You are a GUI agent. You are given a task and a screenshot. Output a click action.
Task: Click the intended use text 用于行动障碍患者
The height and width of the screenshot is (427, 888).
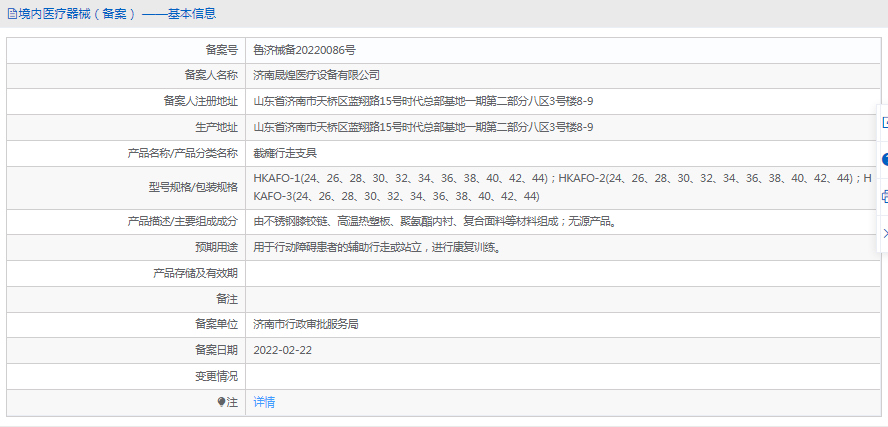point(377,247)
